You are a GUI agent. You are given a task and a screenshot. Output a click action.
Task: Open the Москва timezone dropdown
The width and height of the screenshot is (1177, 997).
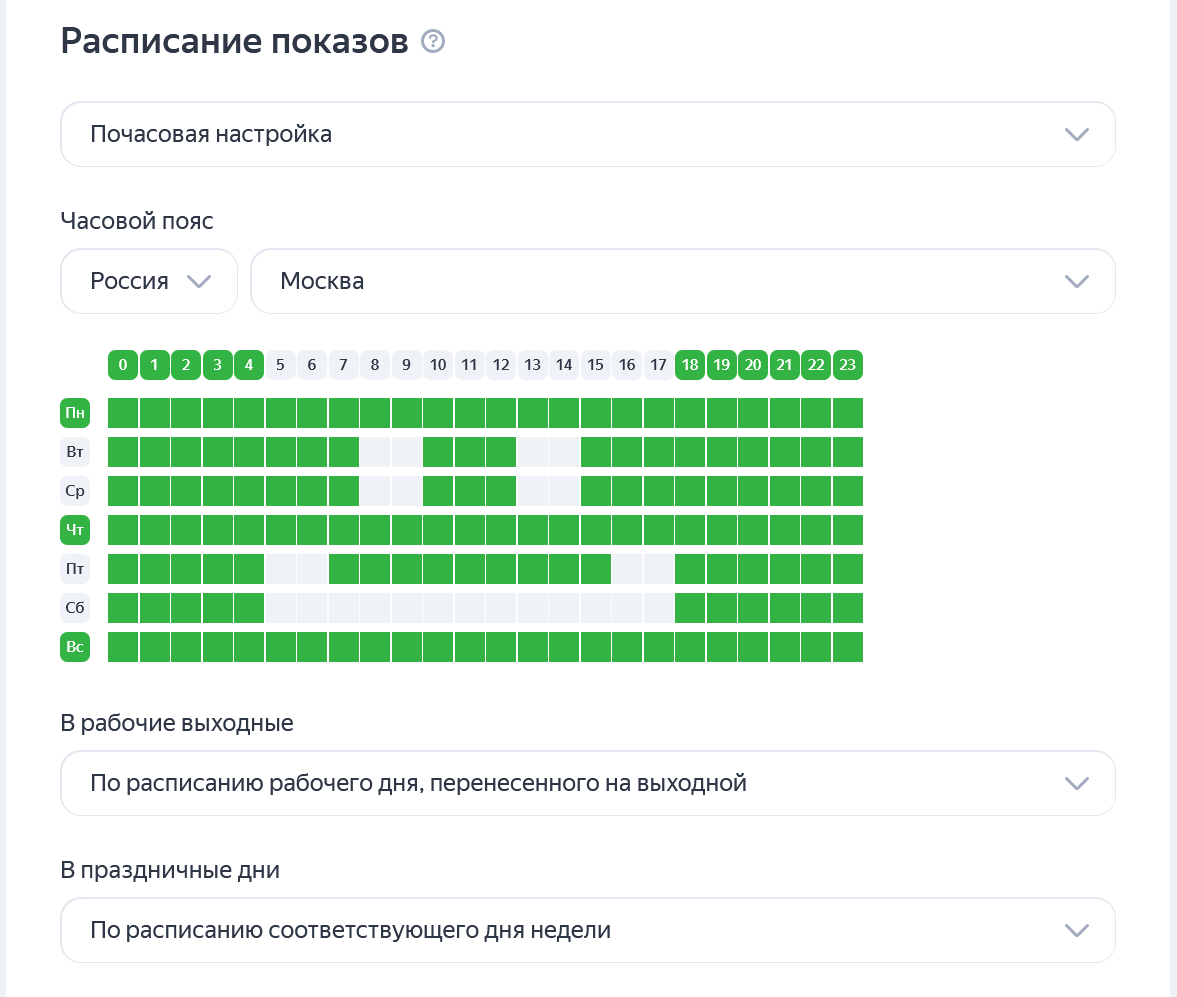click(x=683, y=281)
